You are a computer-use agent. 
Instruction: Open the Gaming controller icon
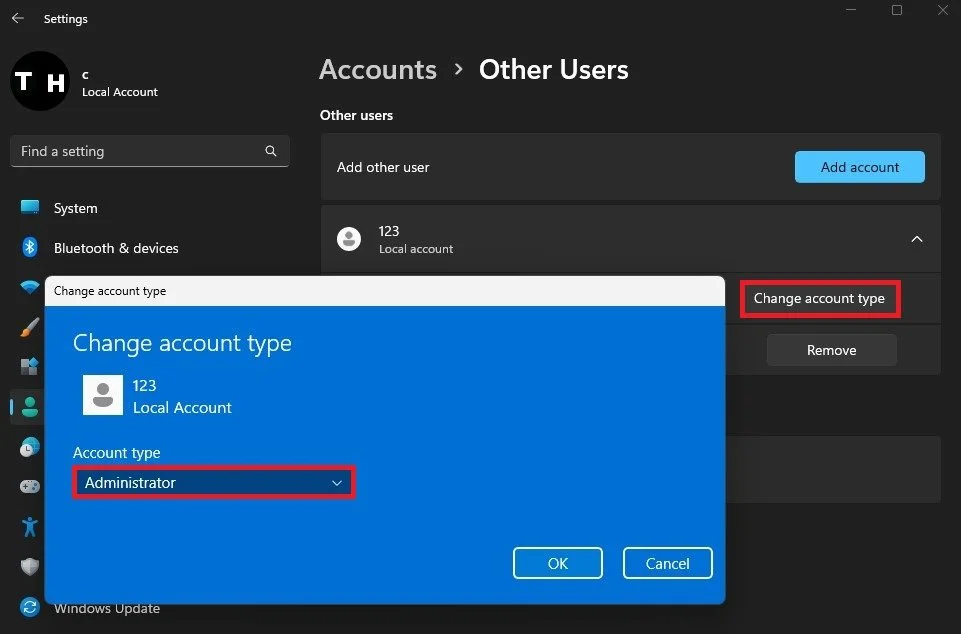click(x=29, y=486)
